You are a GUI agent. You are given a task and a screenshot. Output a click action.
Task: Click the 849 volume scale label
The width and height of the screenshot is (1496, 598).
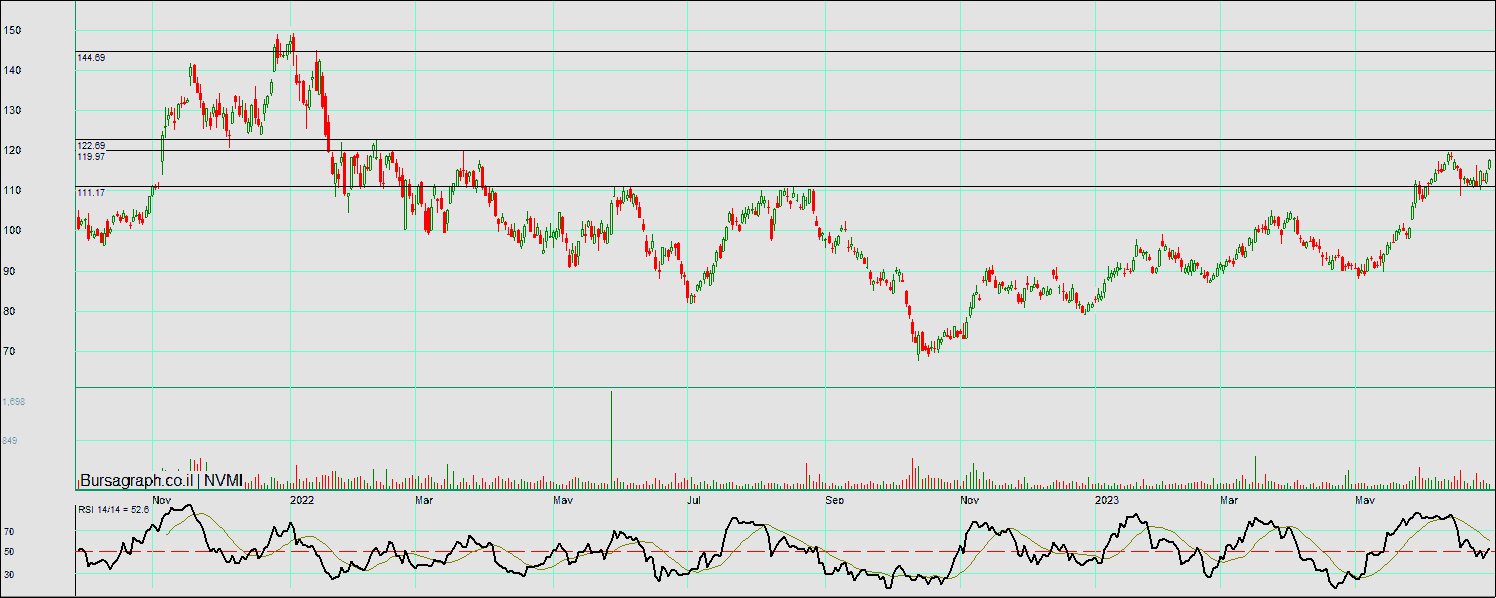click(12, 440)
